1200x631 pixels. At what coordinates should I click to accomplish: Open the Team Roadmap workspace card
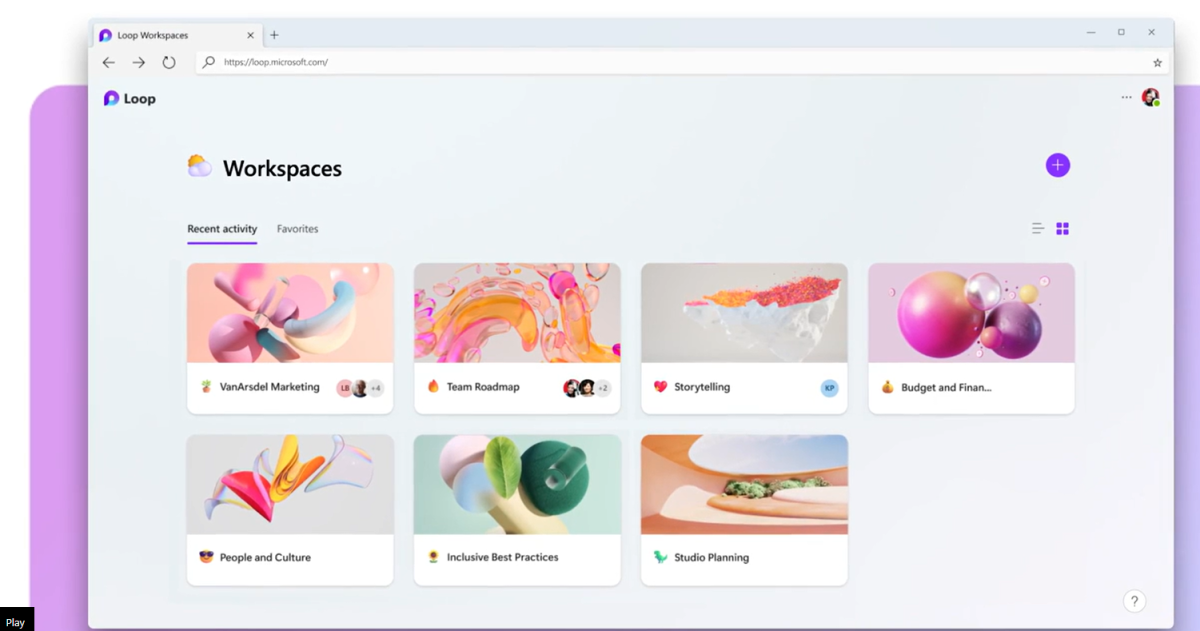pyautogui.click(x=517, y=338)
